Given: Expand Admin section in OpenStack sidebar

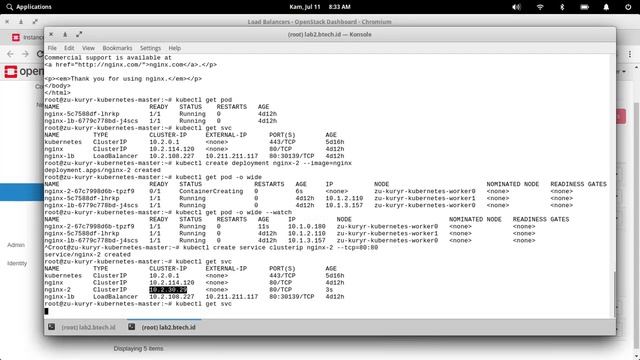Looking at the screenshot, I should point(16,245).
